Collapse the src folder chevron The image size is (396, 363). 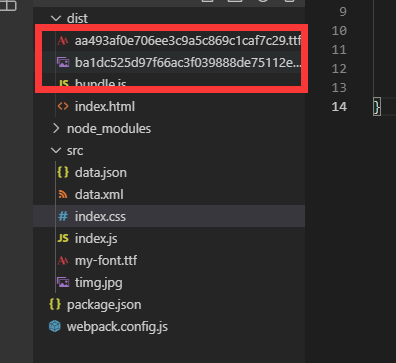pyautogui.click(x=56, y=151)
